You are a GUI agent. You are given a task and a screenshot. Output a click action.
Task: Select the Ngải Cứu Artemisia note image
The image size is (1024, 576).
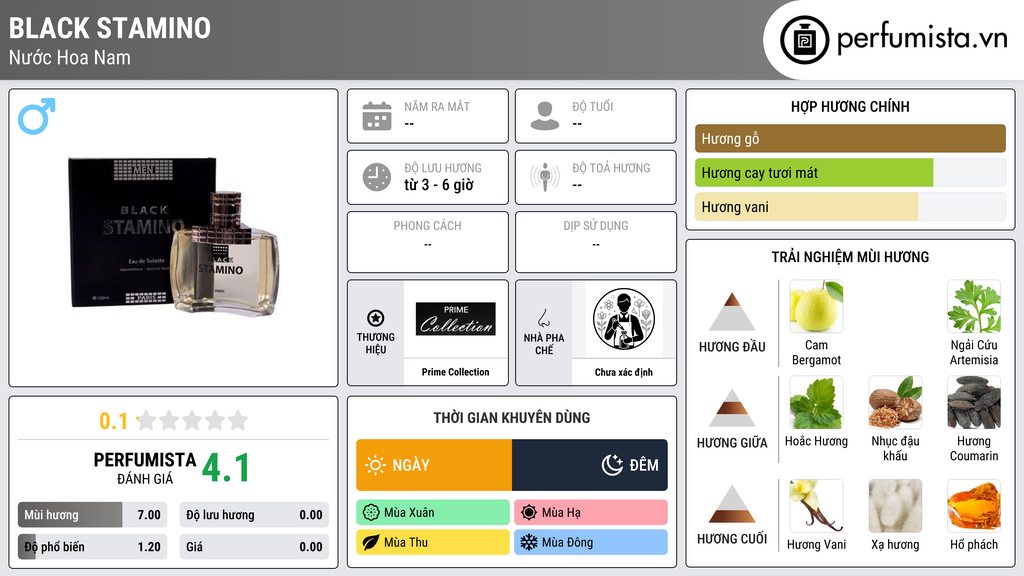[974, 306]
